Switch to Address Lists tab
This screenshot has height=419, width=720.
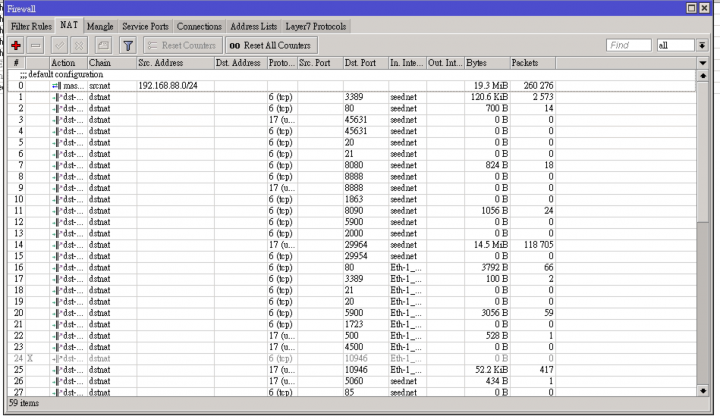point(253,26)
